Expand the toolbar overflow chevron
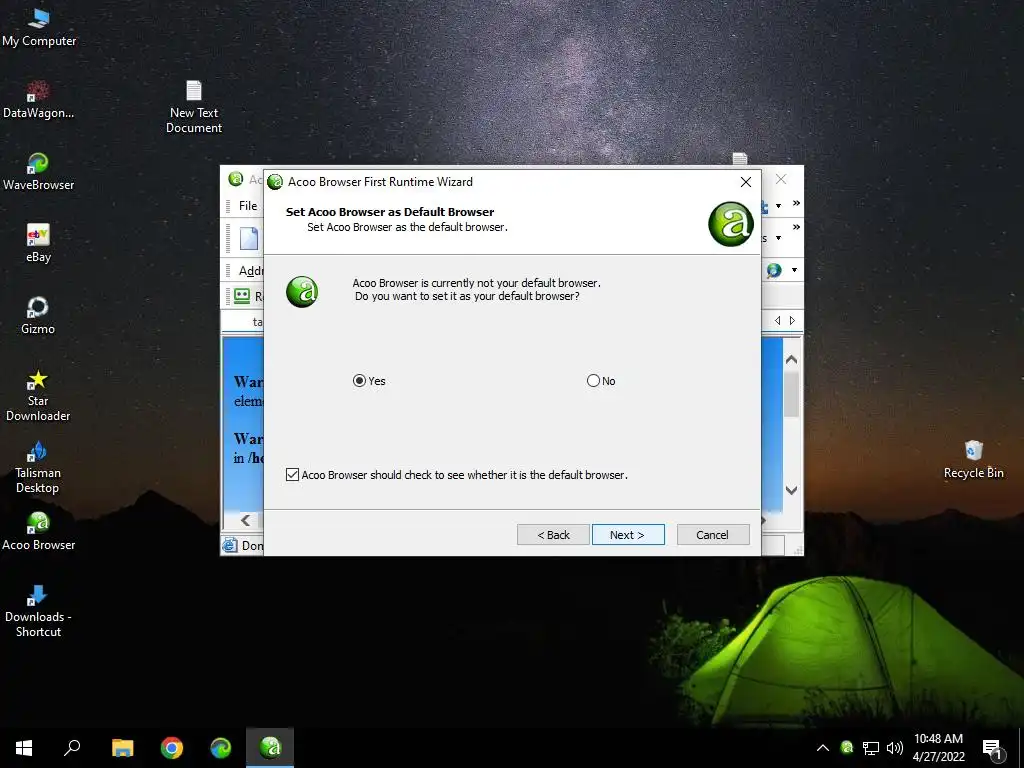This screenshot has height=768, width=1024. [x=796, y=227]
